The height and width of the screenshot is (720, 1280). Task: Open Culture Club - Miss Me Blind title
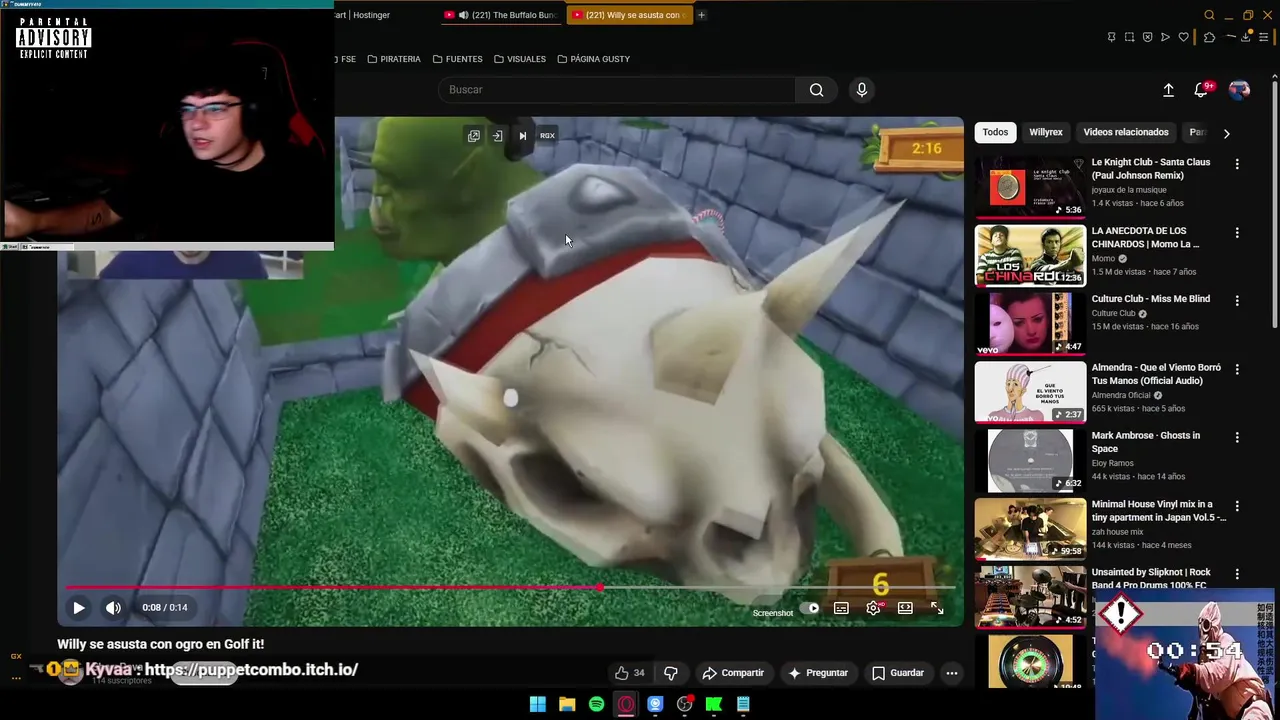[1151, 299]
